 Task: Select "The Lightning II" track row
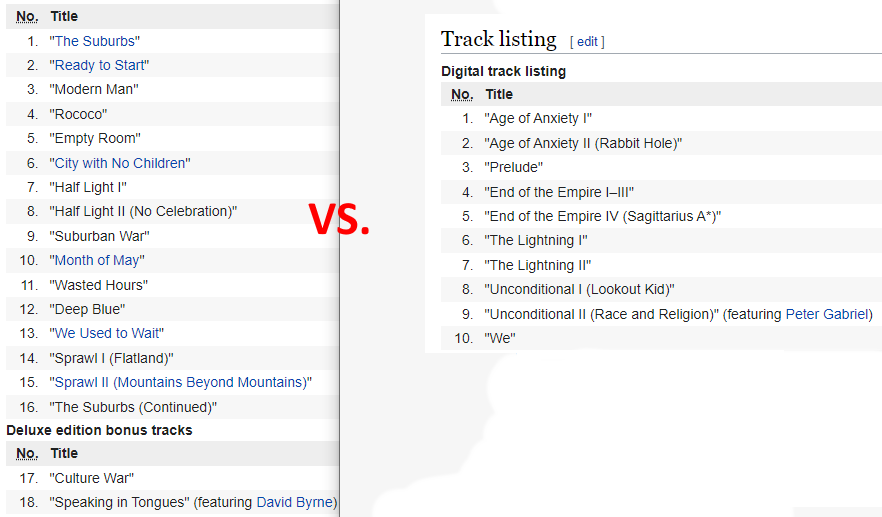pyautogui.click(x=662, y=265)
